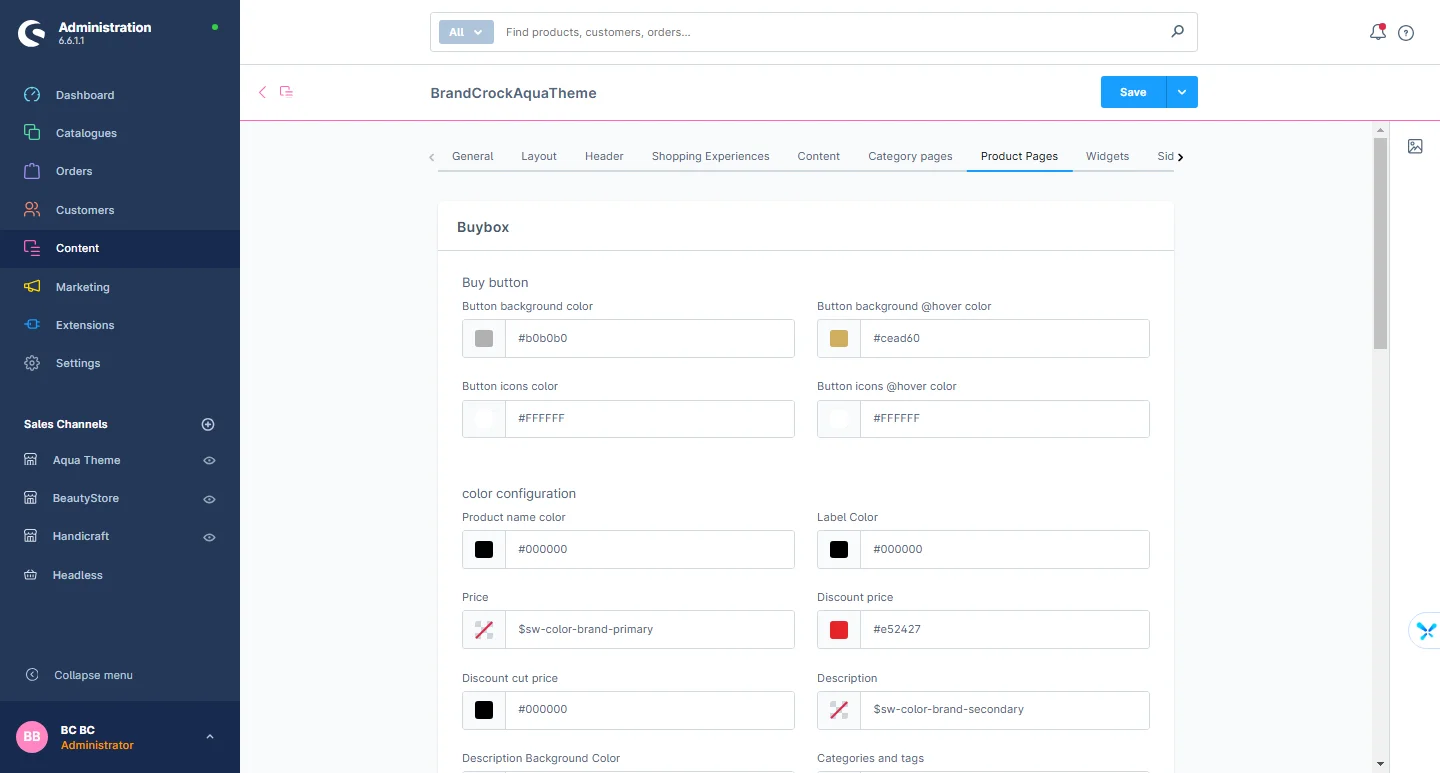Toggle visibility eye for Handicraft channel
Screen dimensions: 1440x773
[x=209, y=537]
